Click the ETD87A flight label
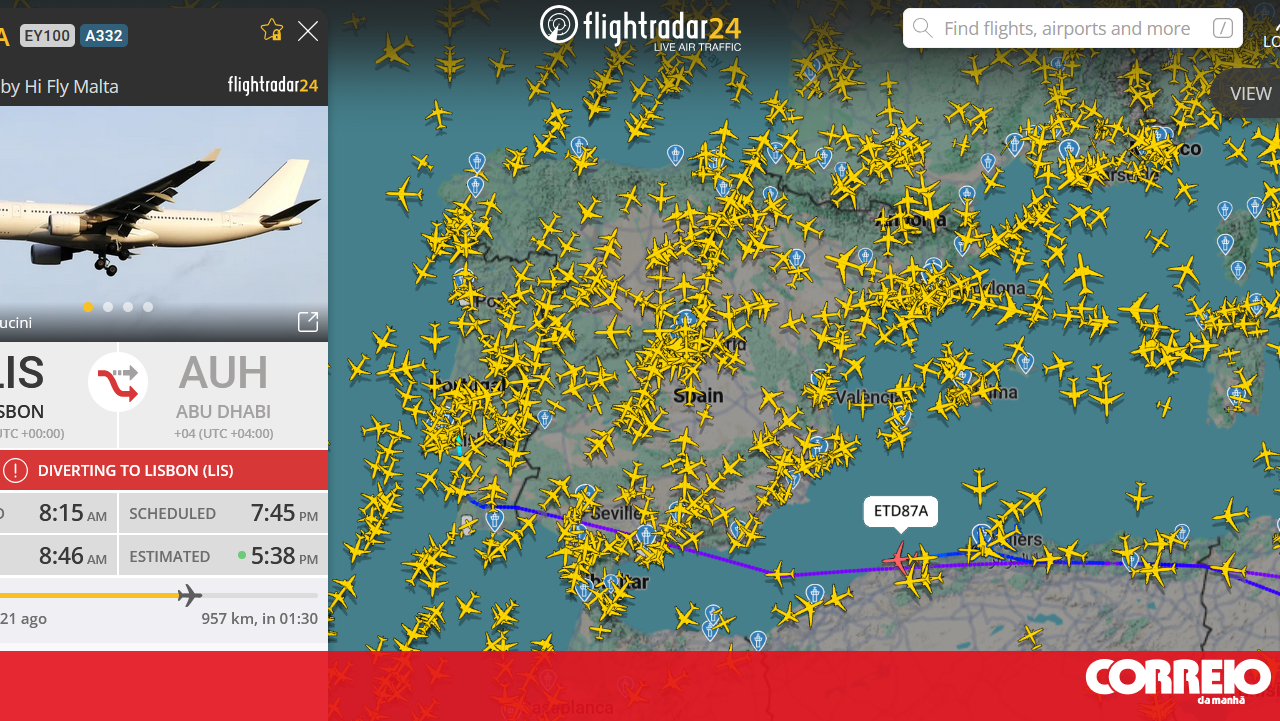Screen dimensions: 1280x721 pos(901,512)
